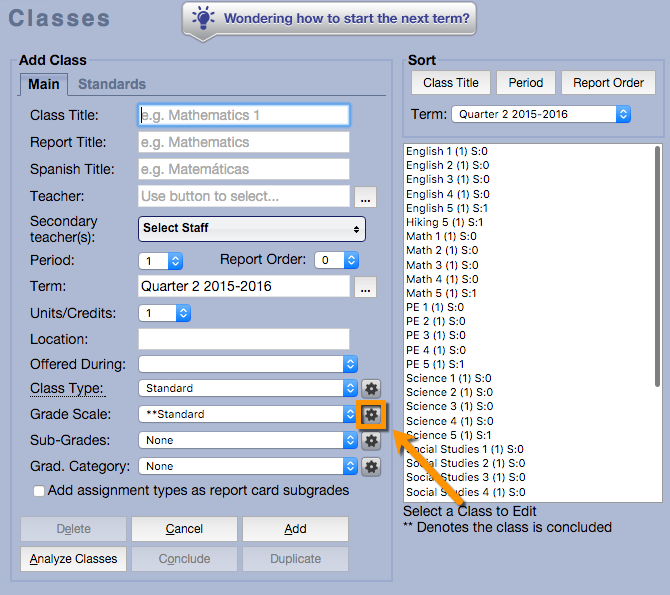Expand the Sort Term dropdown
670x595 pixels.
tap(540, 114)
